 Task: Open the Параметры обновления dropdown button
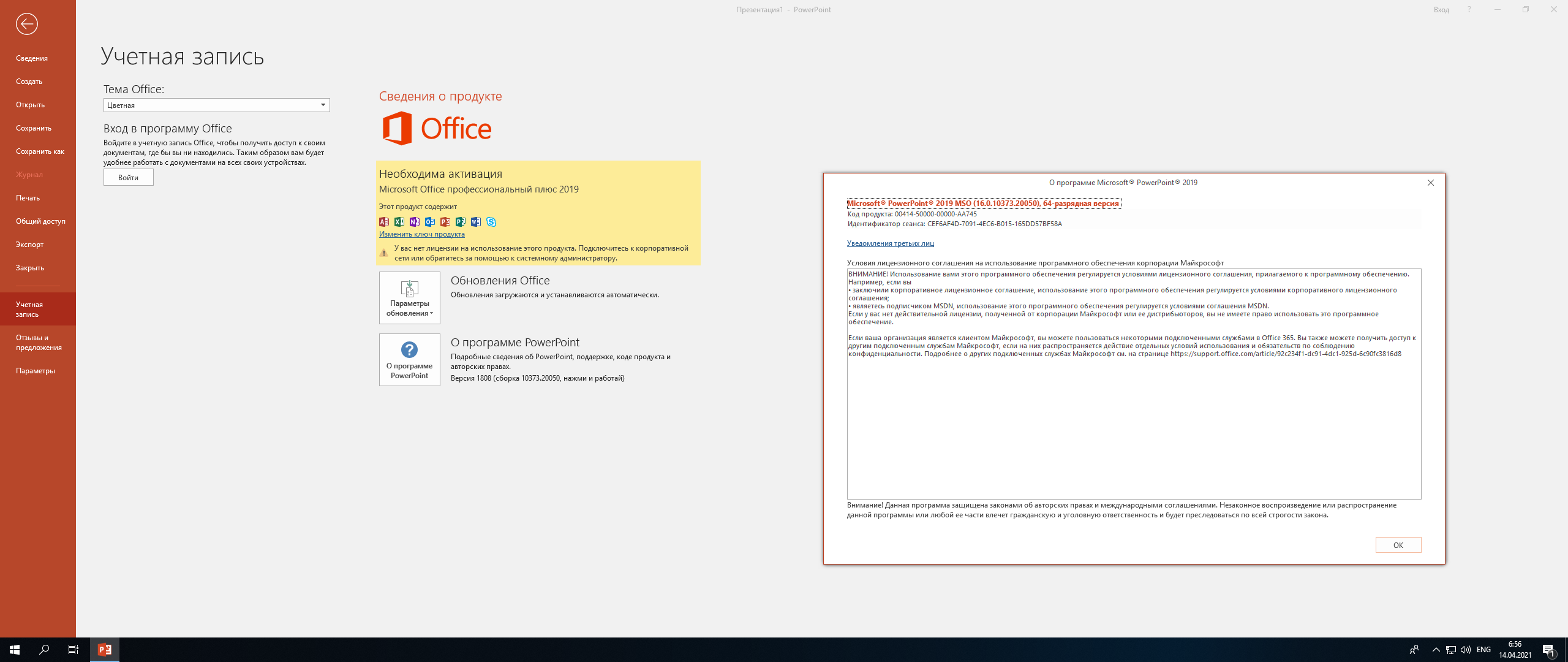coord(410,298)
